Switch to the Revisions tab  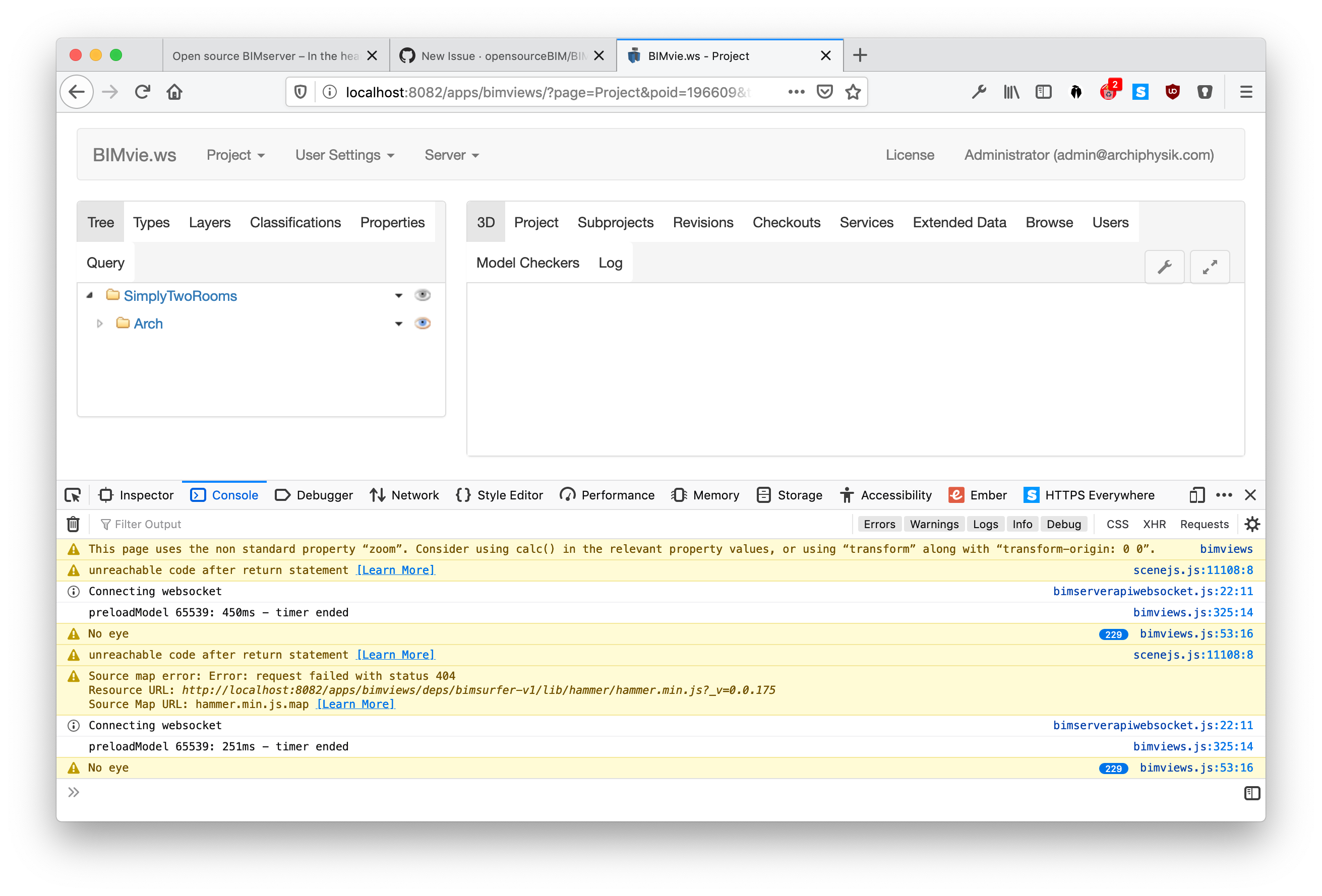coord(703,222)
